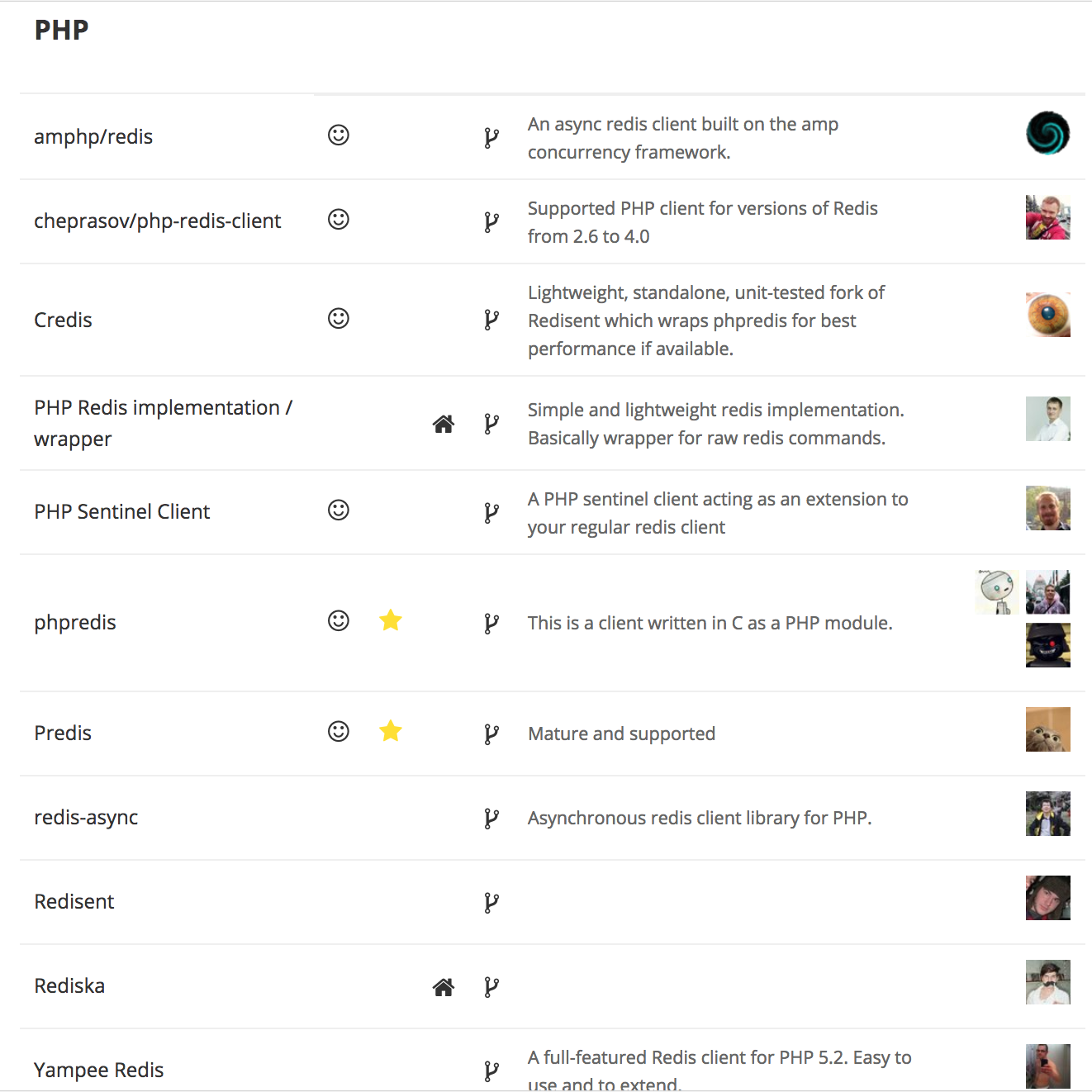Open repository icon for Yampee Redis

[x=491, y=1071]
